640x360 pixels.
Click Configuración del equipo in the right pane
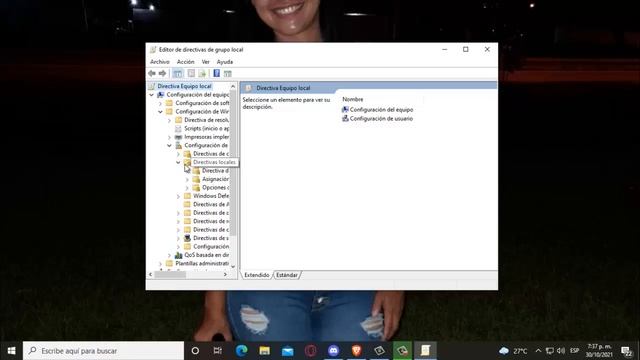[x=381, y=110]
